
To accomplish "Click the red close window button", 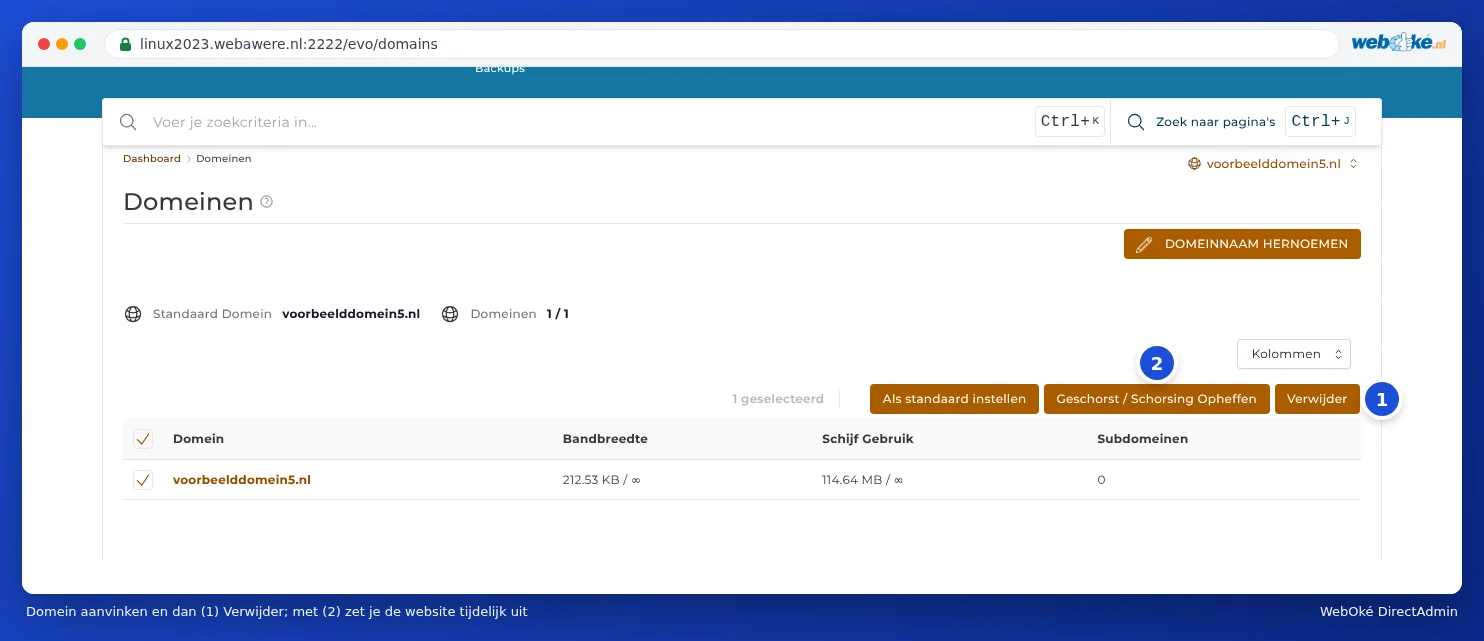I will pos(44,44).
